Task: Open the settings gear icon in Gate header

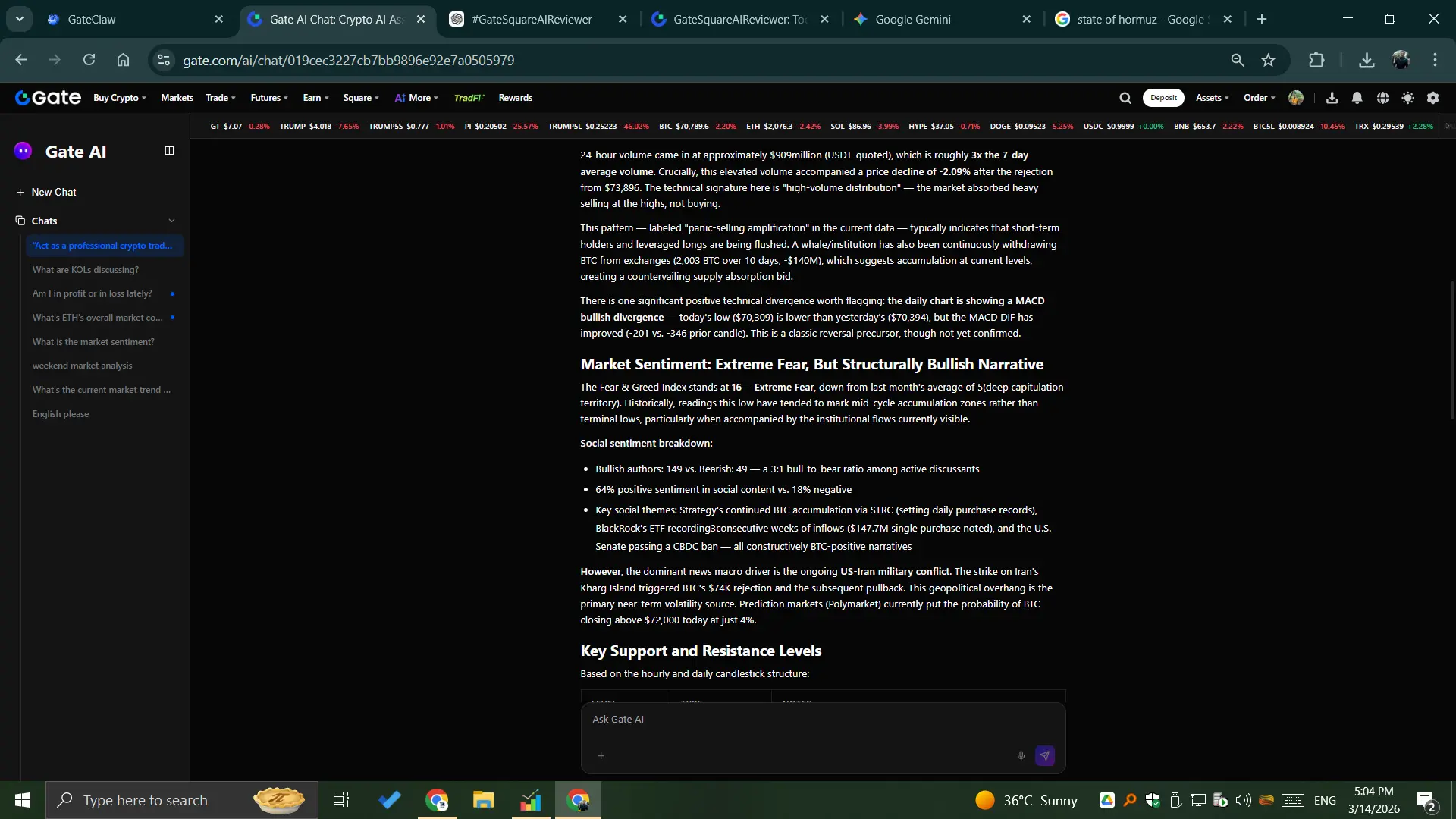Action: pos(1432,98)
